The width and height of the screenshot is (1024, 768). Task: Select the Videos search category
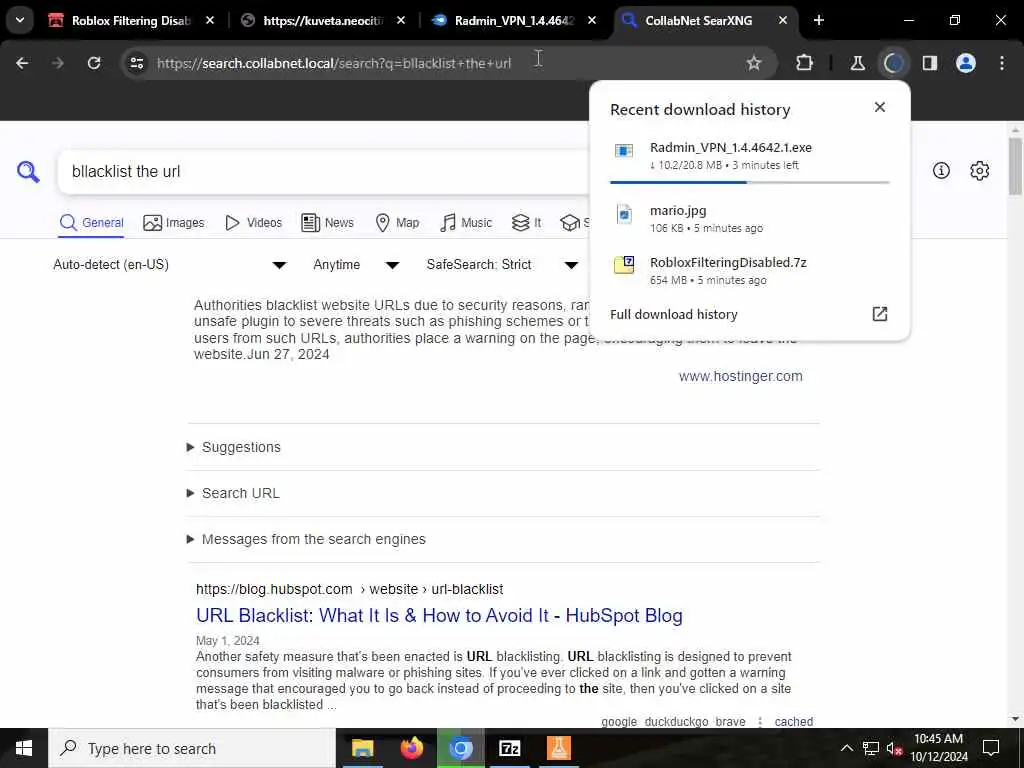(253, 223)
